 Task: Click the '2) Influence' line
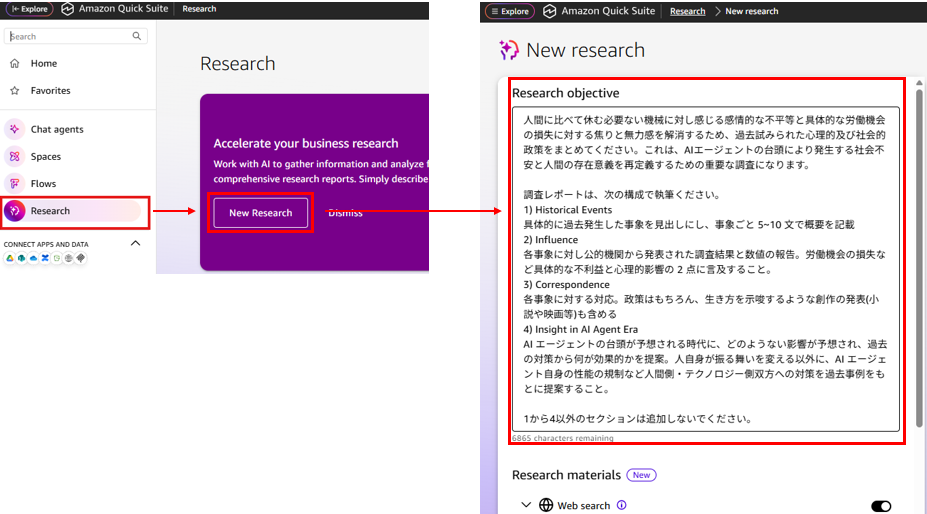pyautogui.click(x=550, y=240)
